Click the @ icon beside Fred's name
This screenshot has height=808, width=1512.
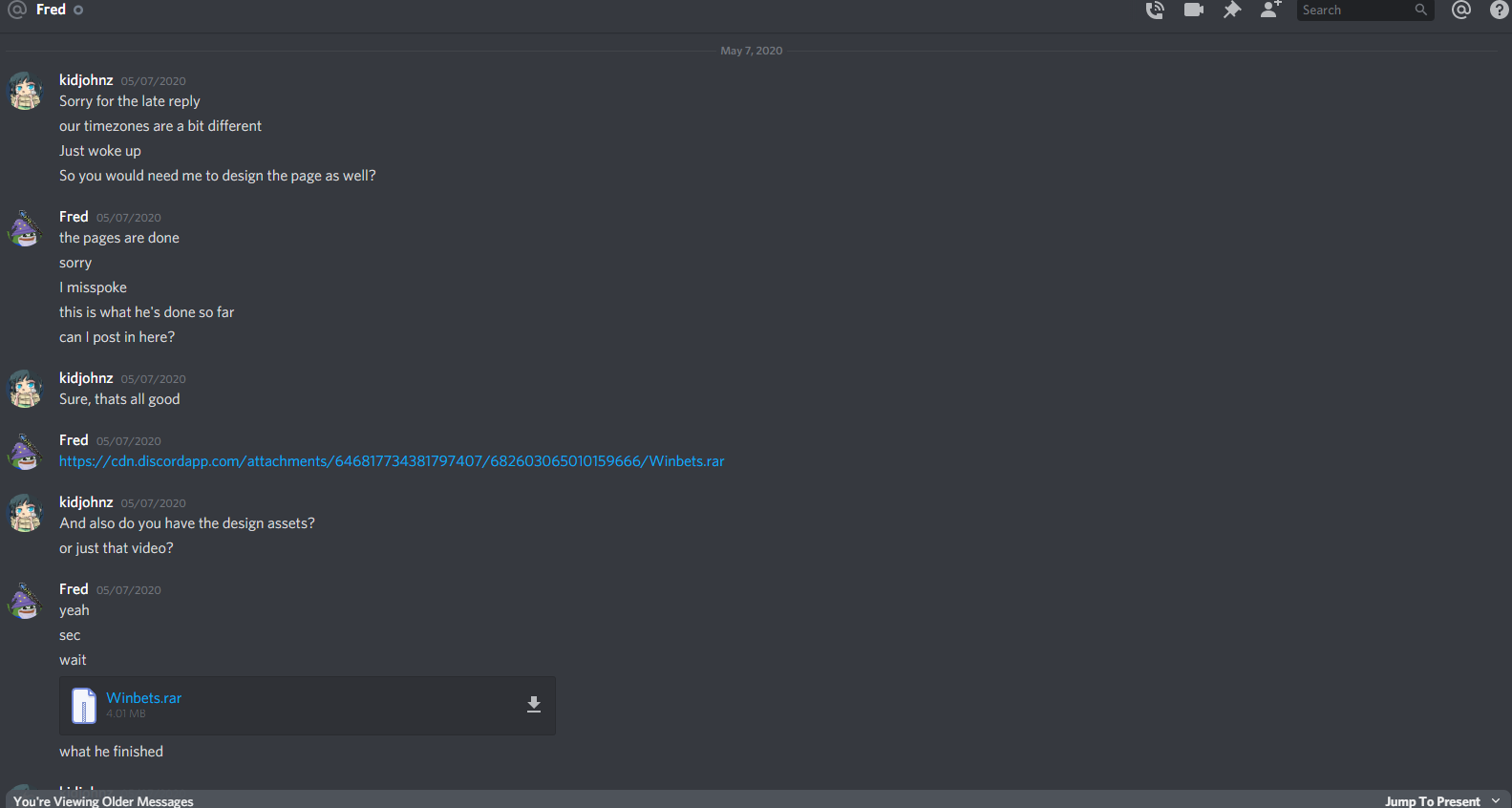pyautogui.click(x=17, y=10)
